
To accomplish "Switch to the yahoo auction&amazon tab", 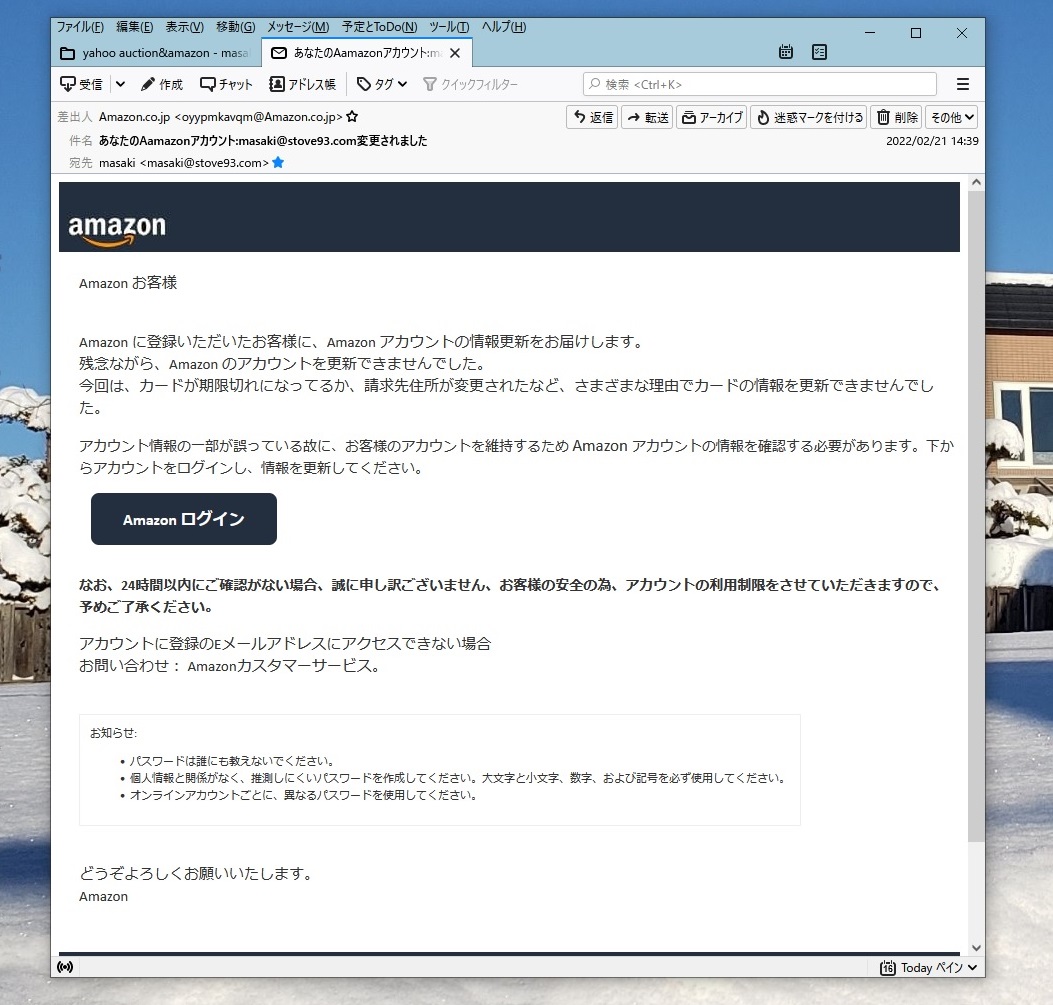I will 155,52.
